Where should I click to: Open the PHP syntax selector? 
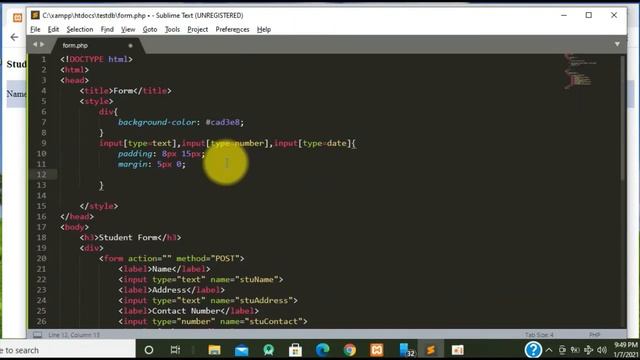(595, 335)
